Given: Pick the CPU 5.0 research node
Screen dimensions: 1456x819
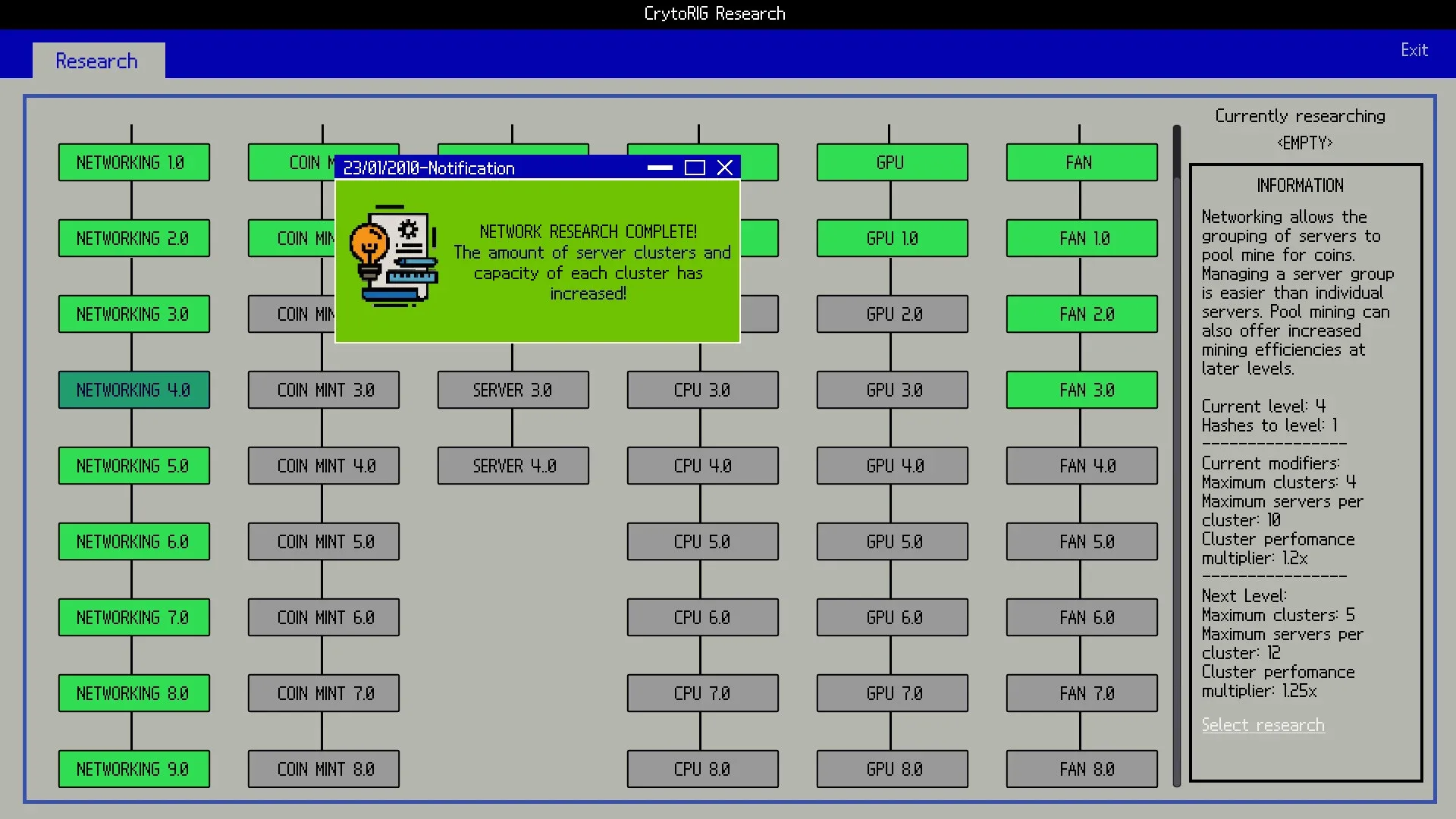Looking at the screenshot, I should 702,541.
